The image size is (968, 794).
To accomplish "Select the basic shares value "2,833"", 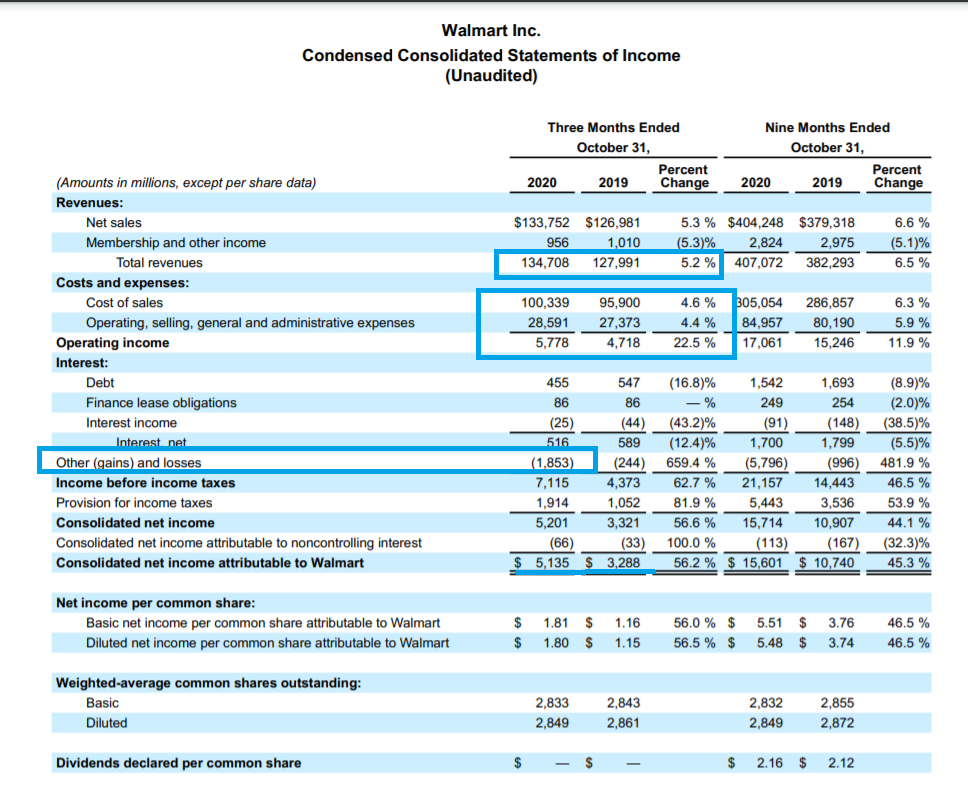I will 552,703.
